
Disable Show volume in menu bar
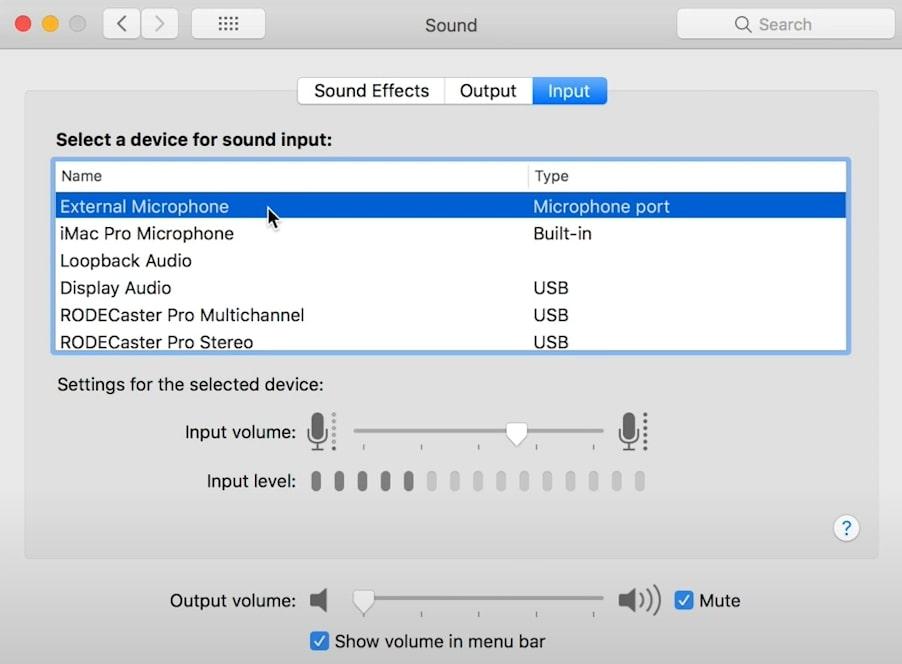(x=319, y=641)
